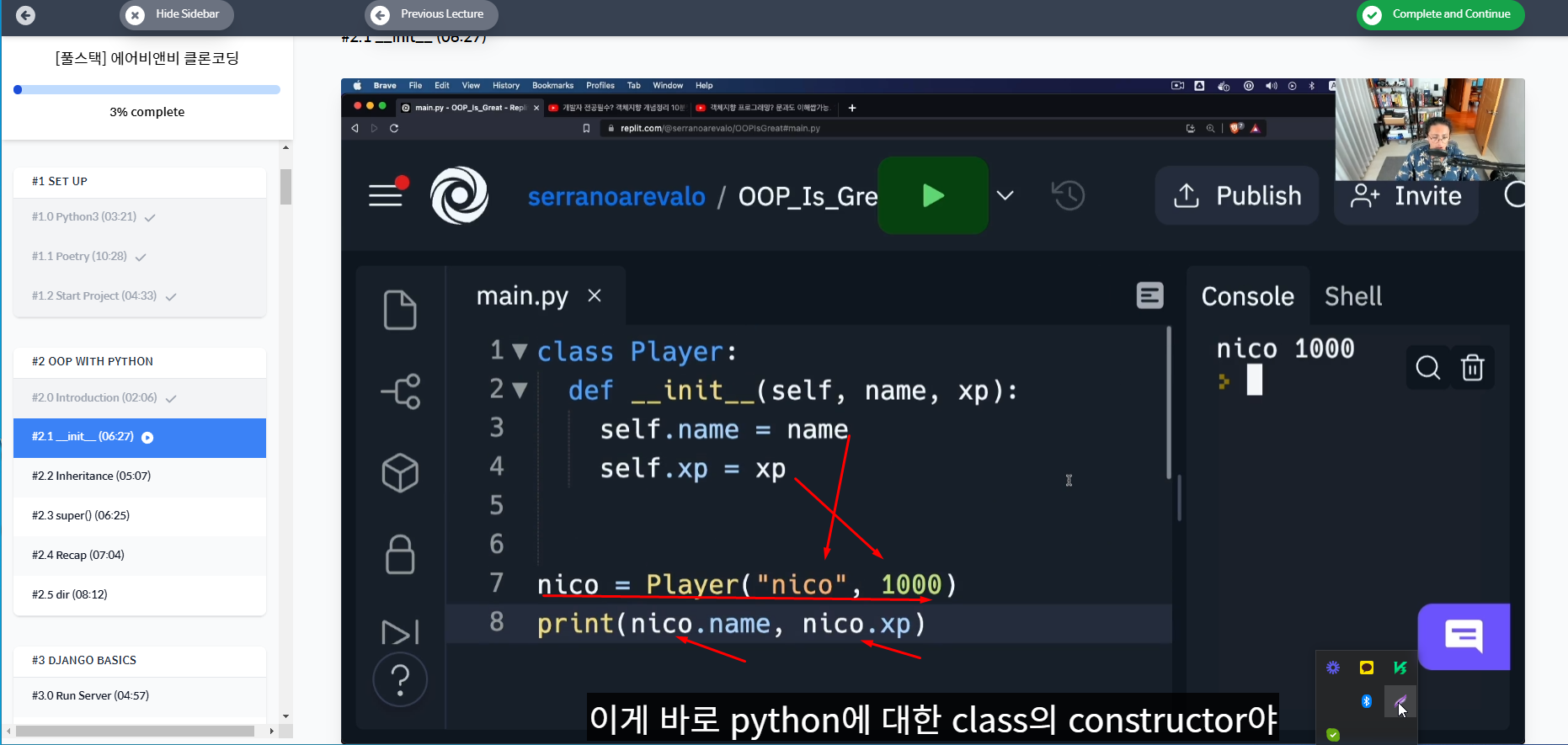Screen dimensions: 1568x745
Task: Open the Files panel icon in Replit
Action: (400, 310)
